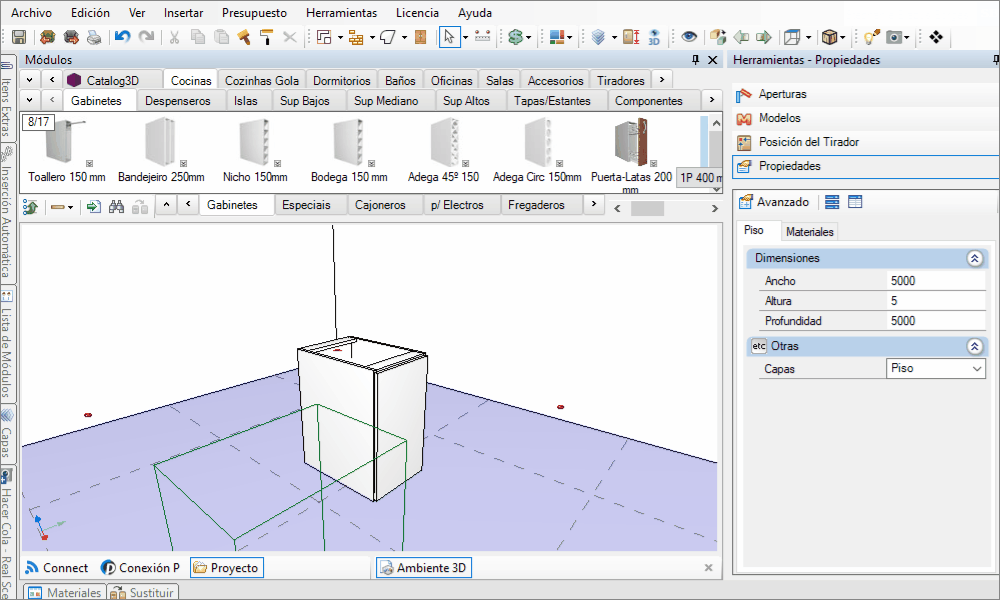Open dropdown arrow next to floor plan icon
Screen dimensions: 1000x600
click(x=340, y=37)
